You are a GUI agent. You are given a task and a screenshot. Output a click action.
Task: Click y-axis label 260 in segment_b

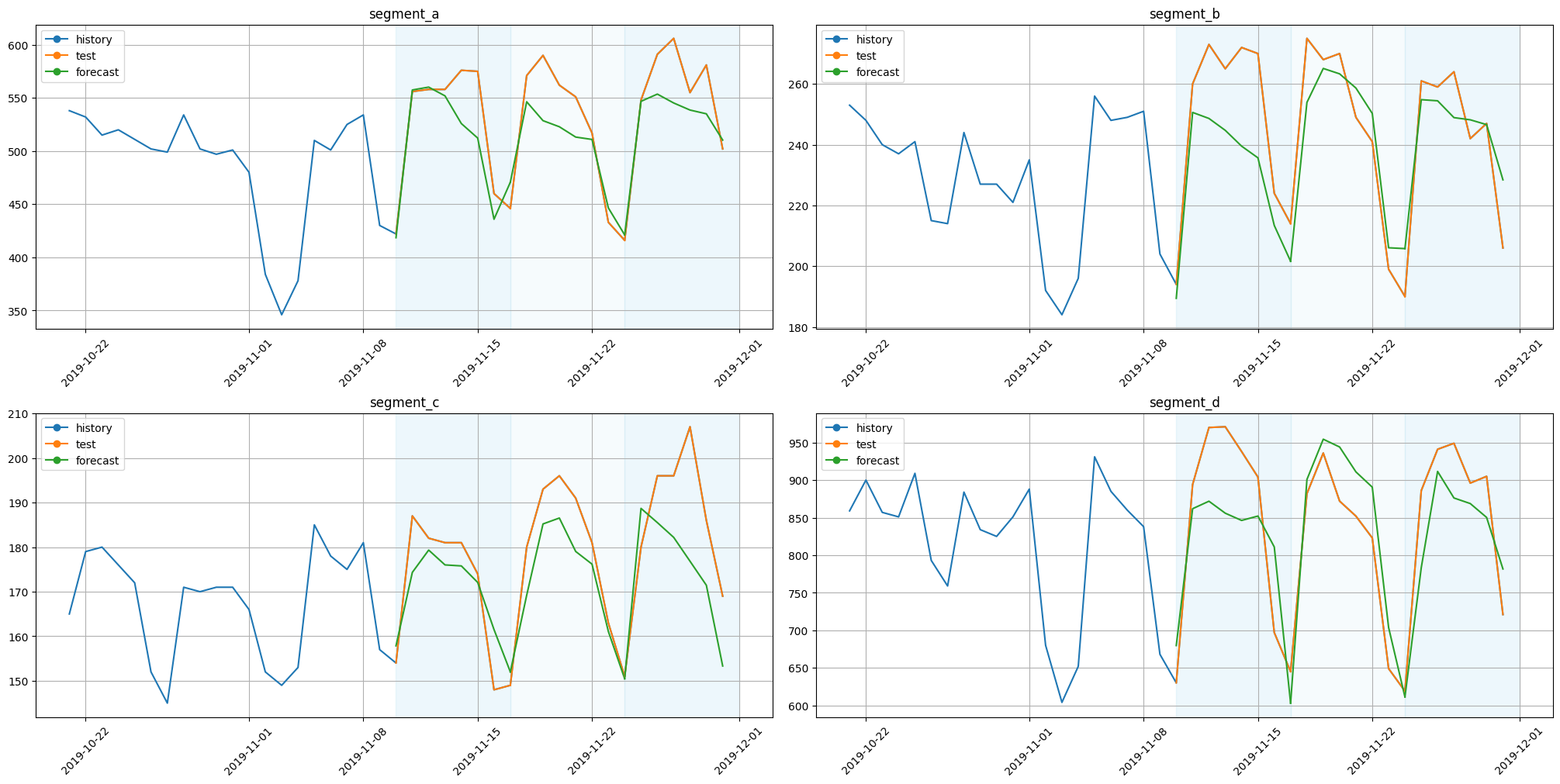(x=800, y=84)
